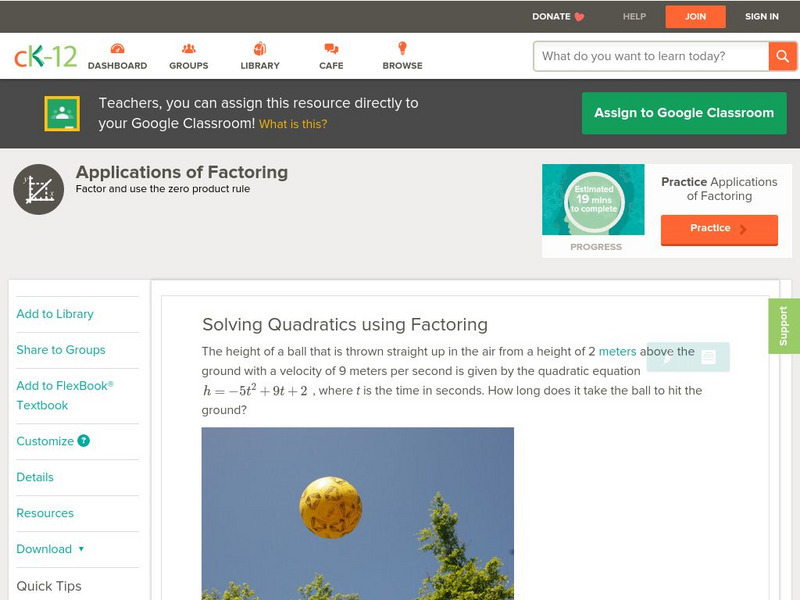Open the Library backpack icon
Image resolution: width=800 pixels, height=600 pixels.
click(x=260, y=48)
